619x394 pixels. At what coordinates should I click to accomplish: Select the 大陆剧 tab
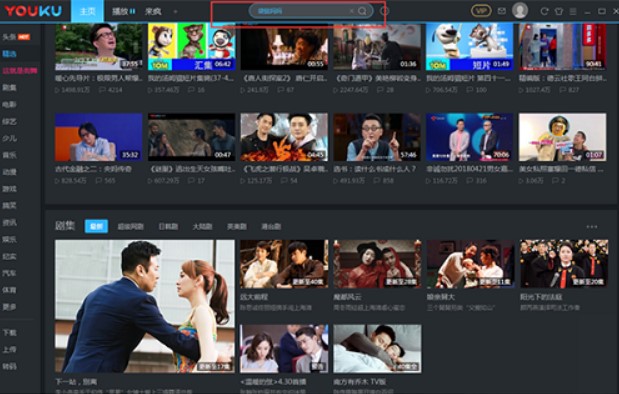[x=202, y=227]
